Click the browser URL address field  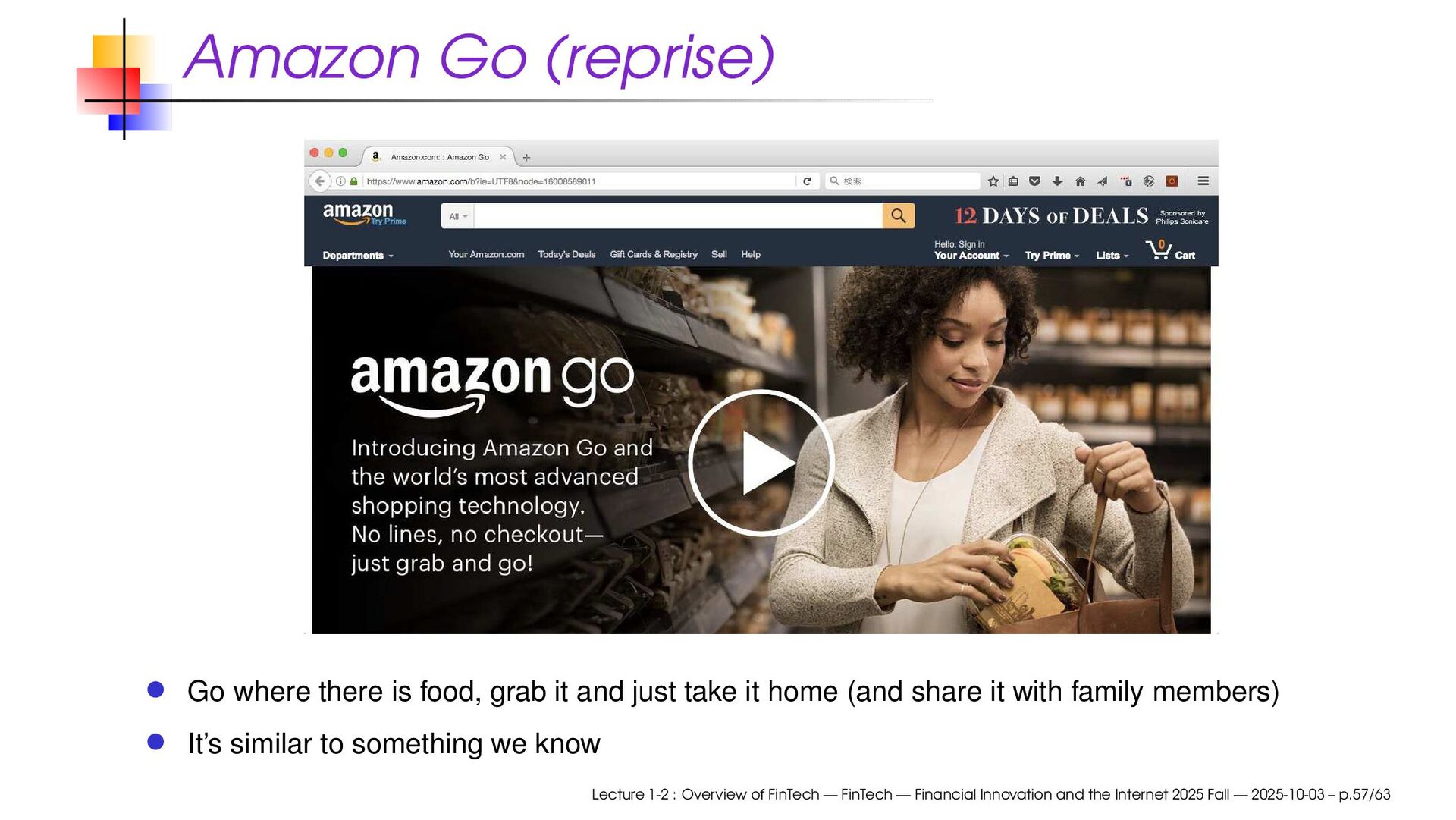point(580,181)
